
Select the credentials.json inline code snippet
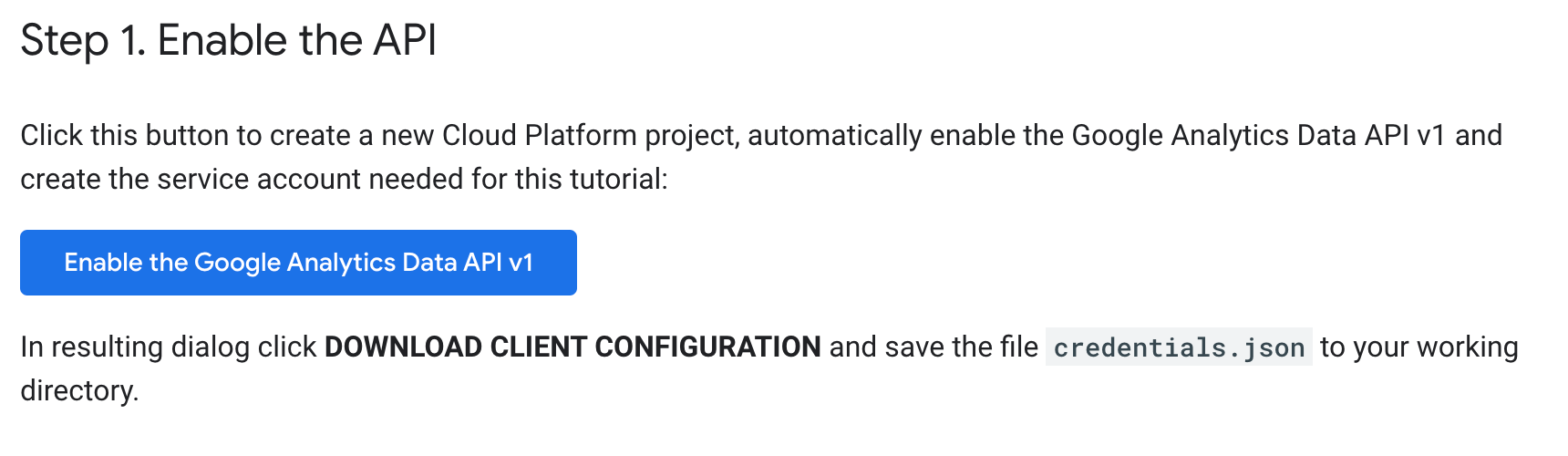(x=1179, y=347)
